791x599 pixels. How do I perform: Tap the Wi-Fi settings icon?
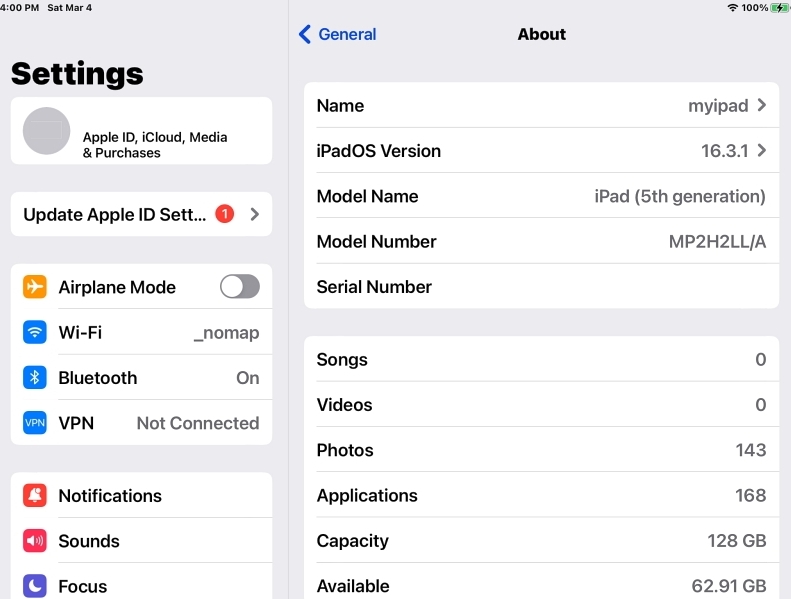point(35,332)
